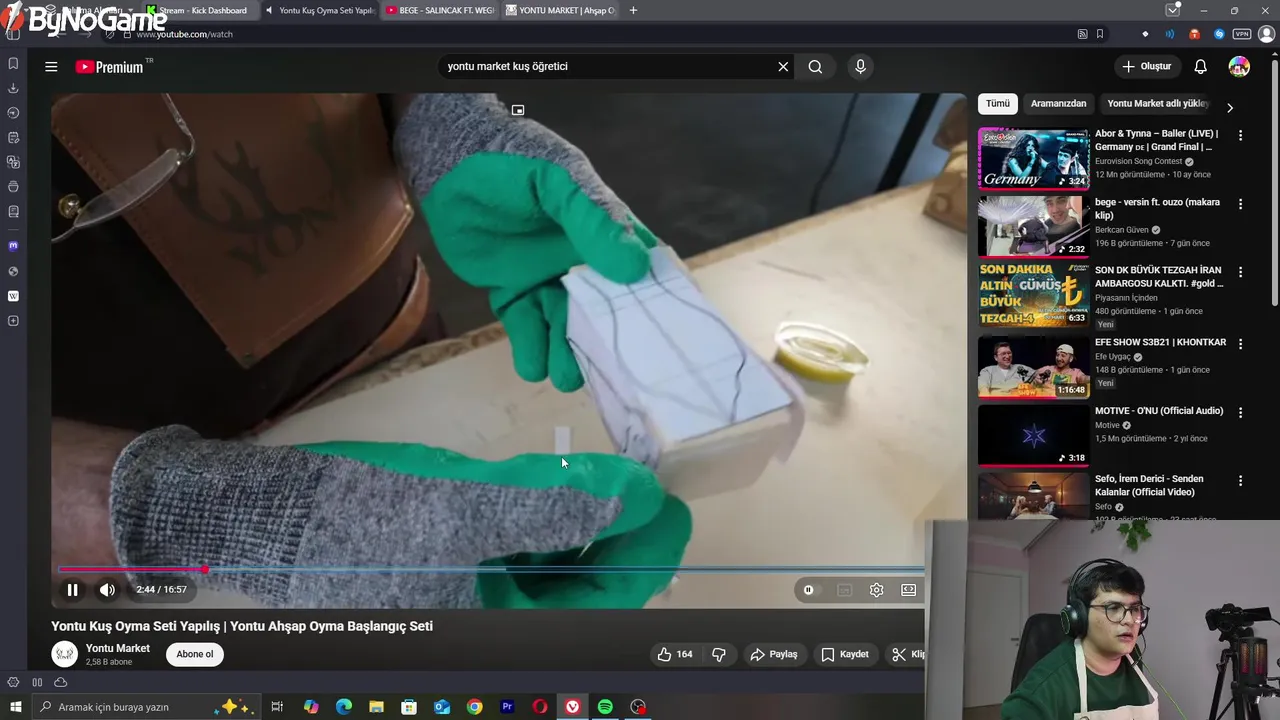Open a new browser tab with plus
The width and height of the screenshot is (1280, 720).
[x=633, y=10]
